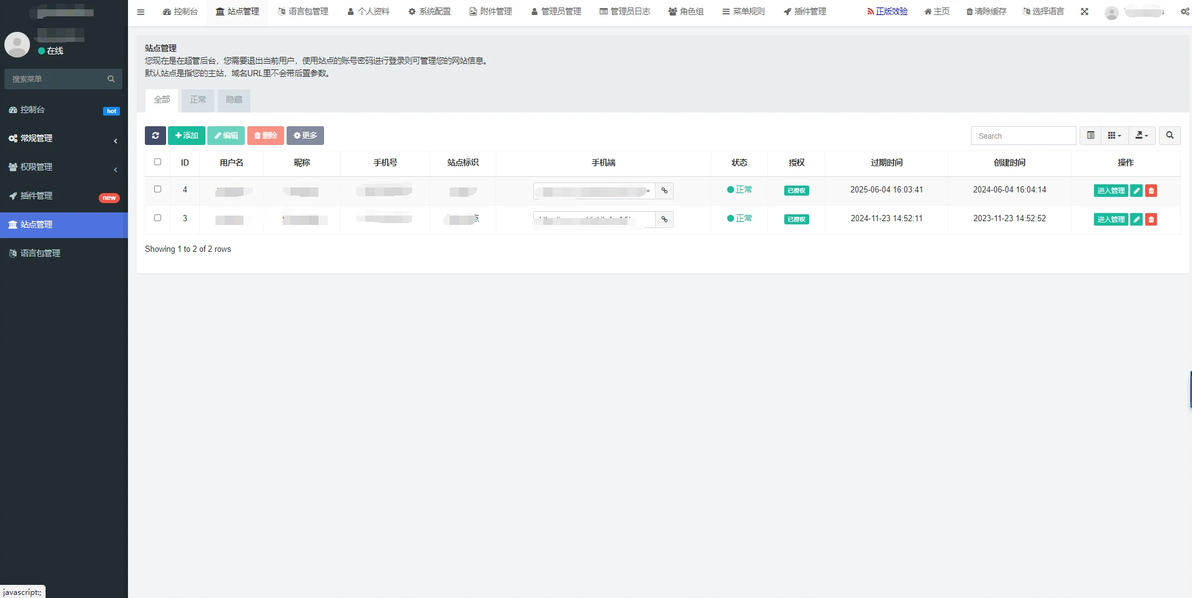
Task: Switch to the 正常 filter tab
Action: 198,100
